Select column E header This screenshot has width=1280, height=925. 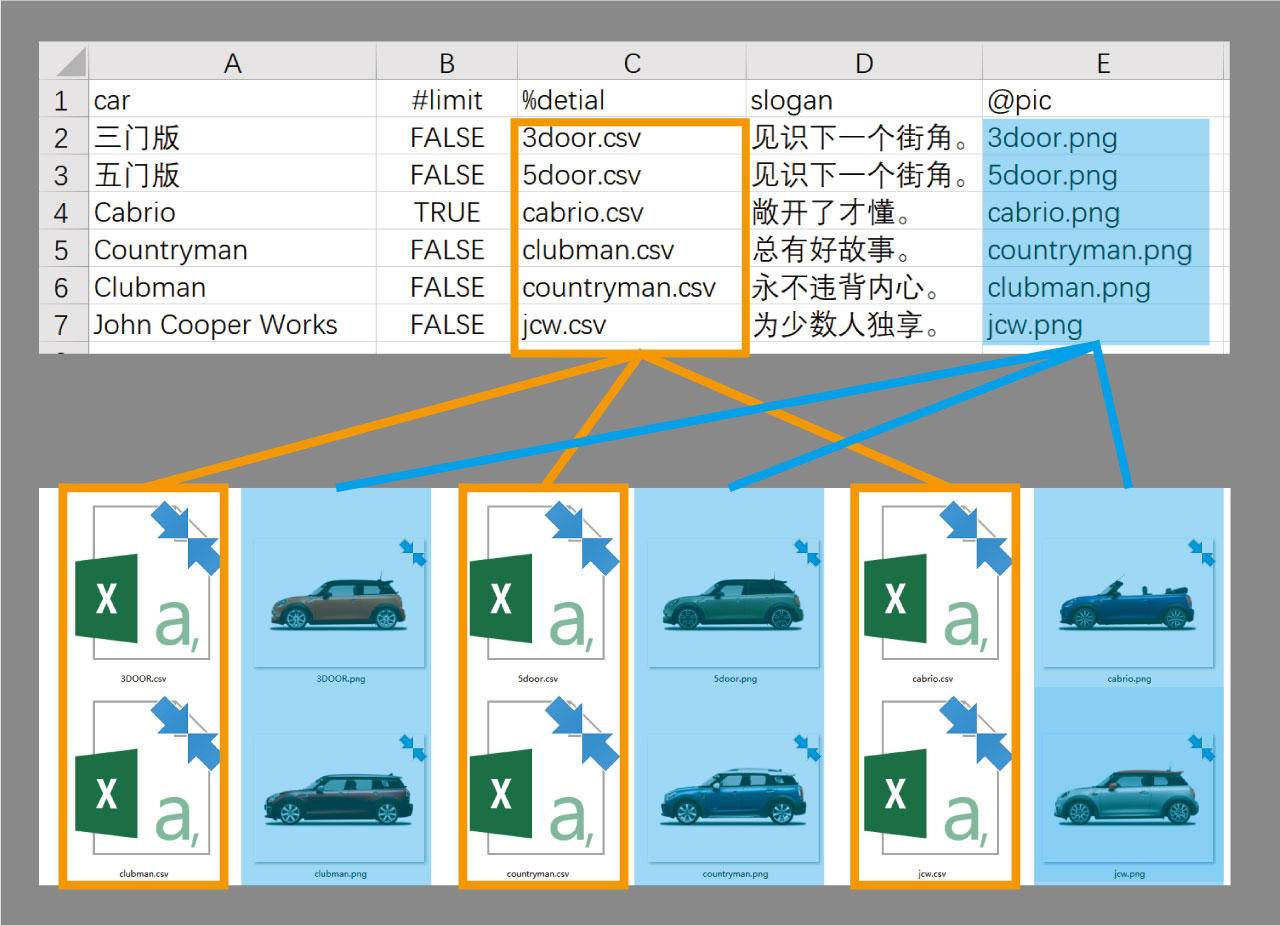[x=1103, y=62]
